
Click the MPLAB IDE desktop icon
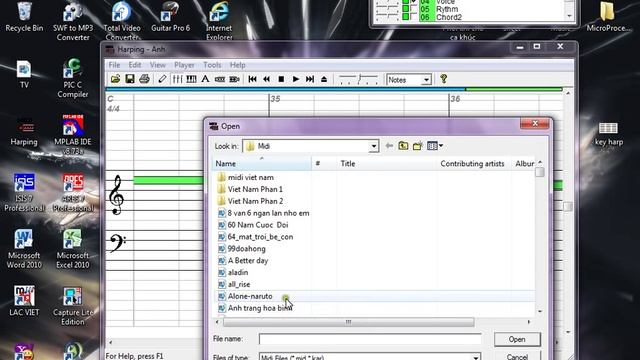(x=73, y=135)
